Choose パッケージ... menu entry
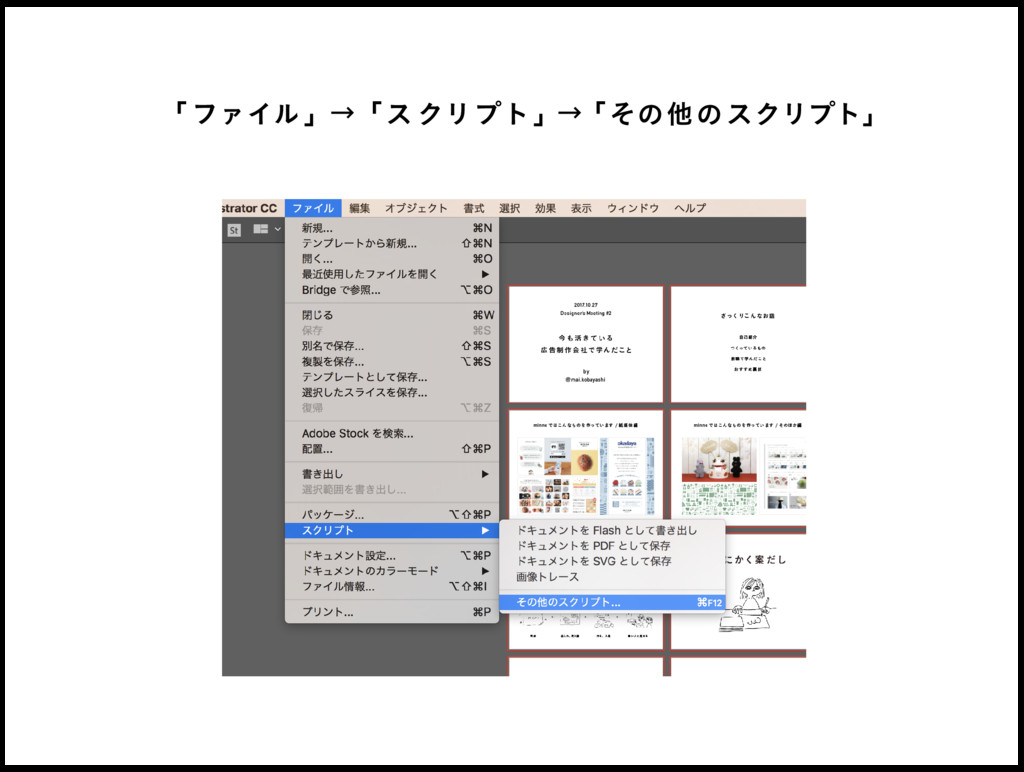 [392, 515]
